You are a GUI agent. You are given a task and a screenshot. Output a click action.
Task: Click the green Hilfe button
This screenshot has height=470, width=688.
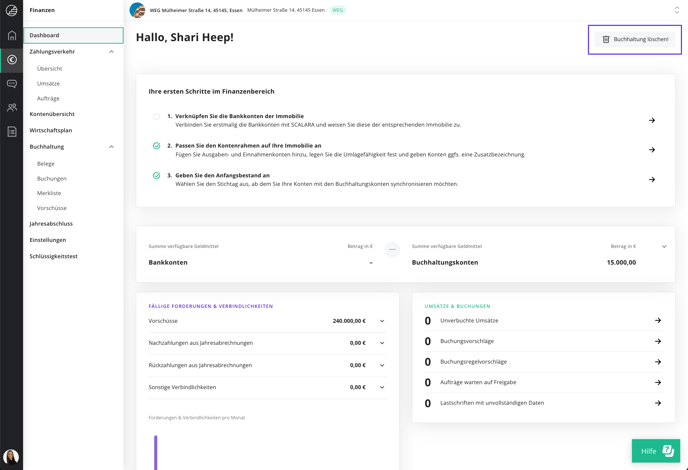click(x=656, y=451)
